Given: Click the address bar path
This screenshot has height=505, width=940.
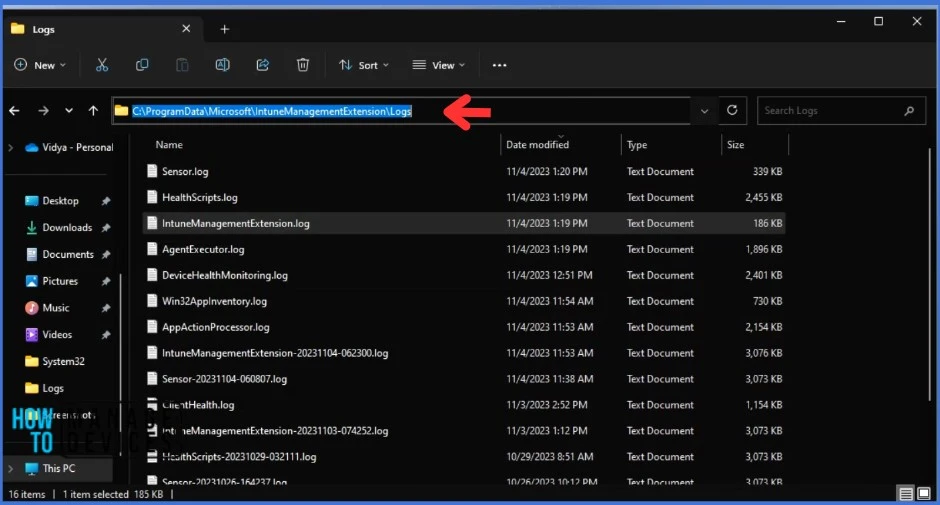Looking at the screenshot, I should (272, 111).
